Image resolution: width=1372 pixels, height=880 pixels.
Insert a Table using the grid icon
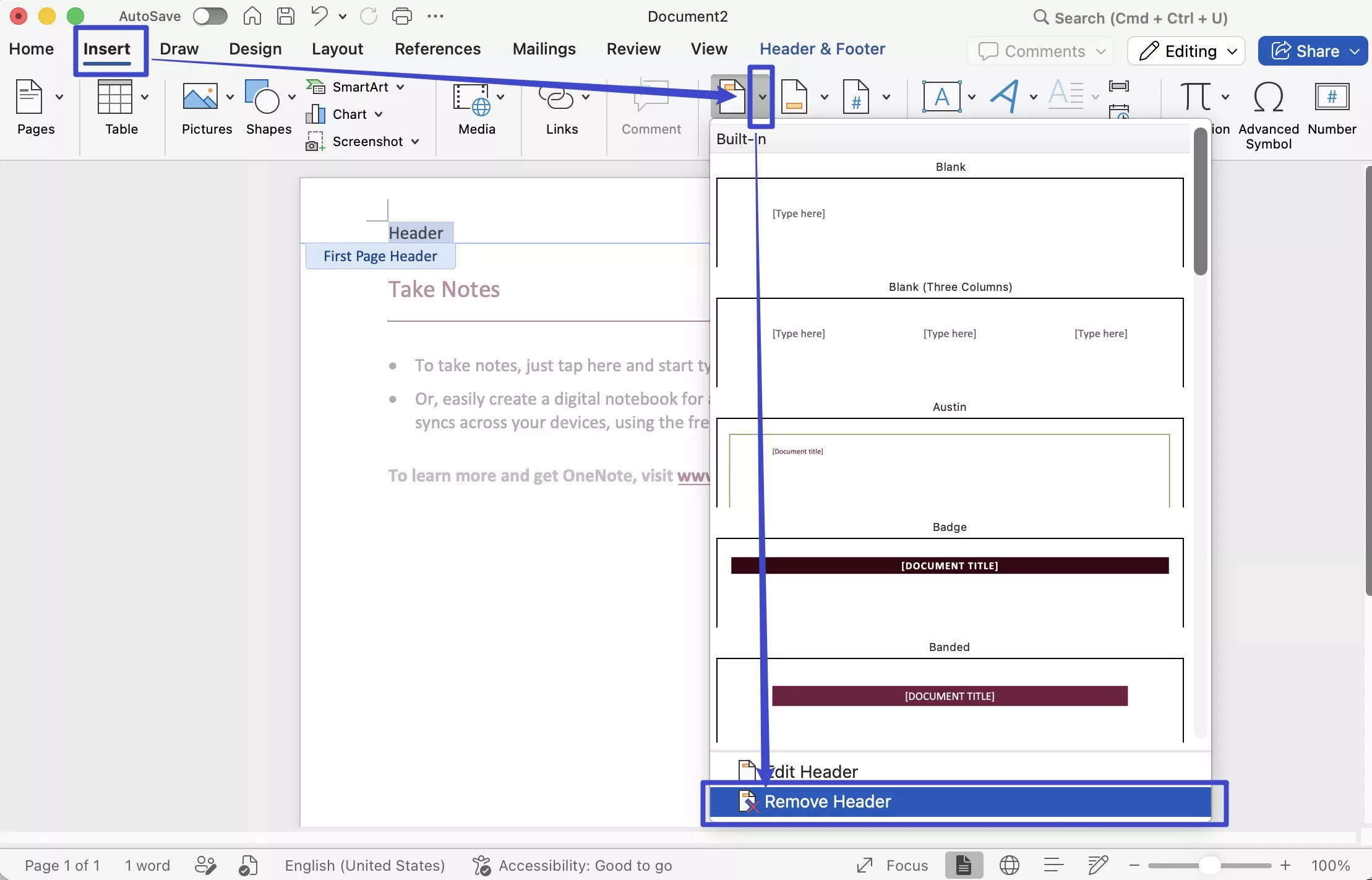pos(115,97)
